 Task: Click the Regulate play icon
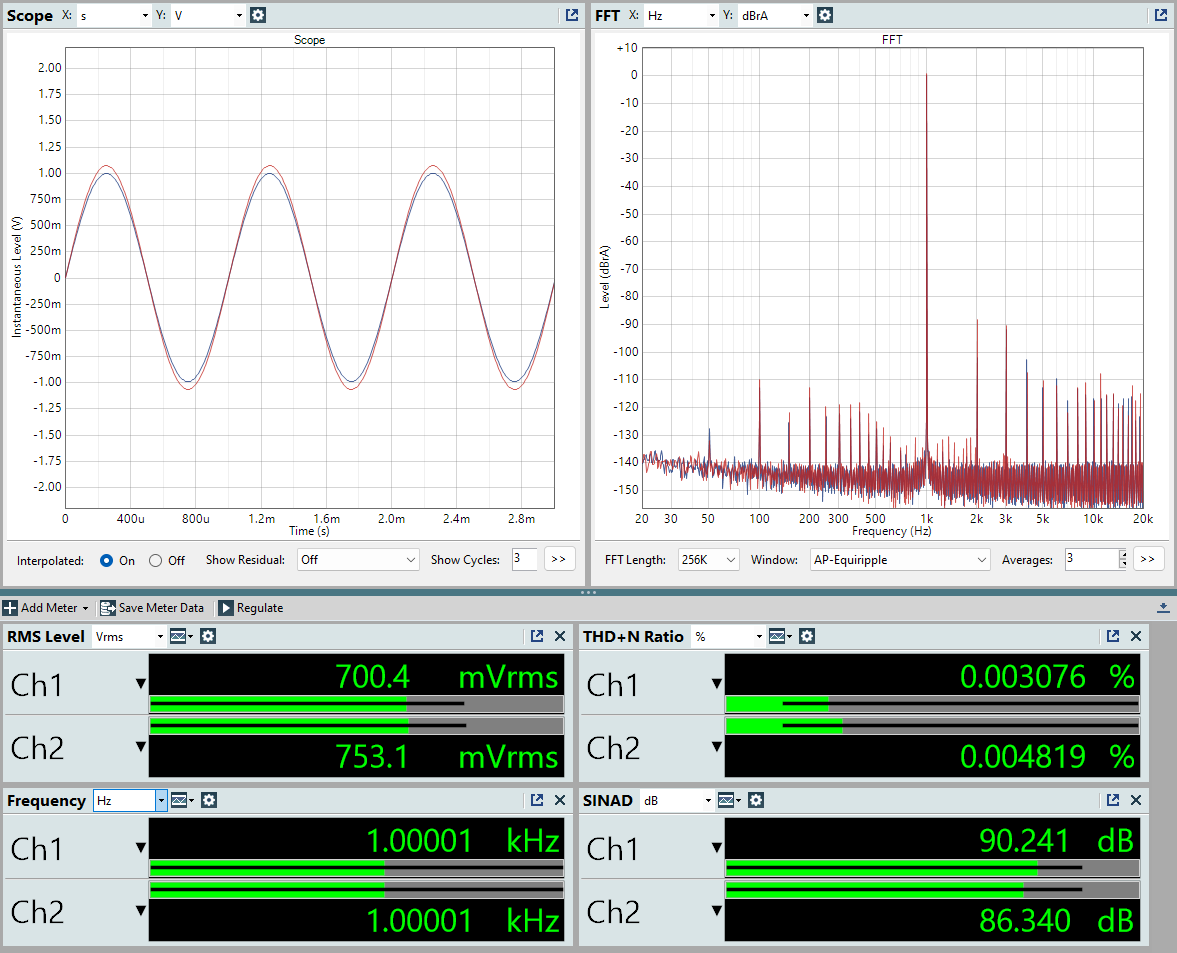pos(226,608)
